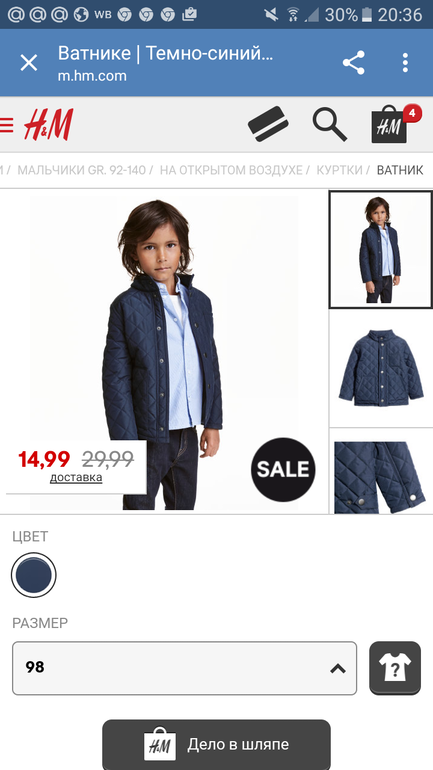Go to НА ОТКРЫТОМ ВОЗДУХЕ breadcrumb
This screenshot has height=770, width=433.
(x=231, y=170)
